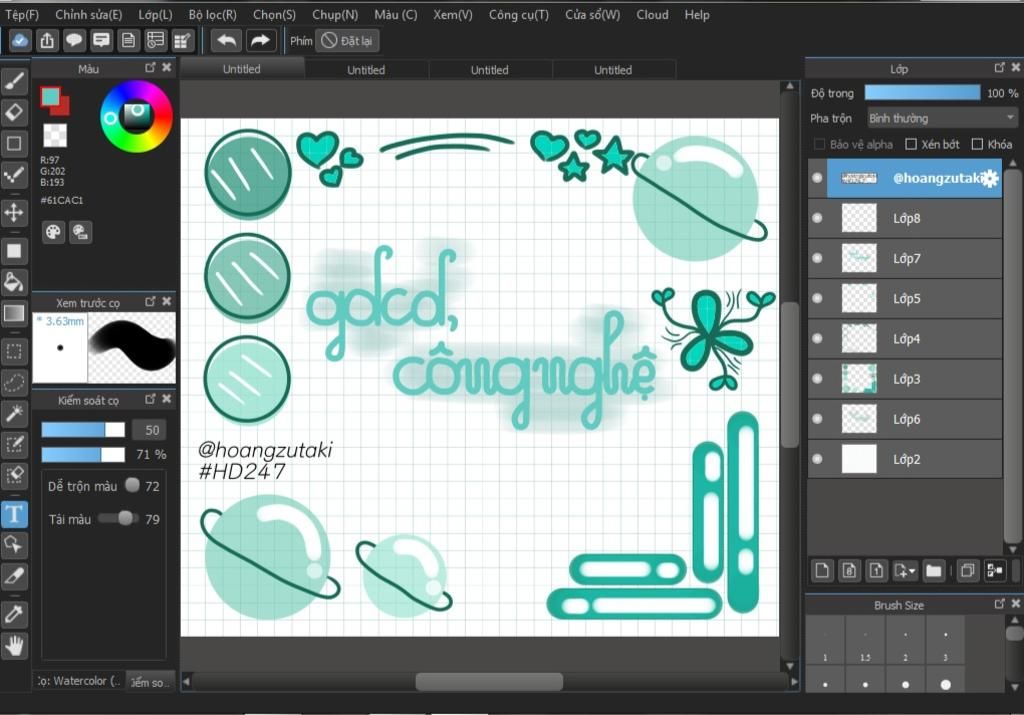This screenshot has width=1024, height=715.
Task: Select the Magic Wand tool
Action: pyautogui.click(x=14, y=413)
